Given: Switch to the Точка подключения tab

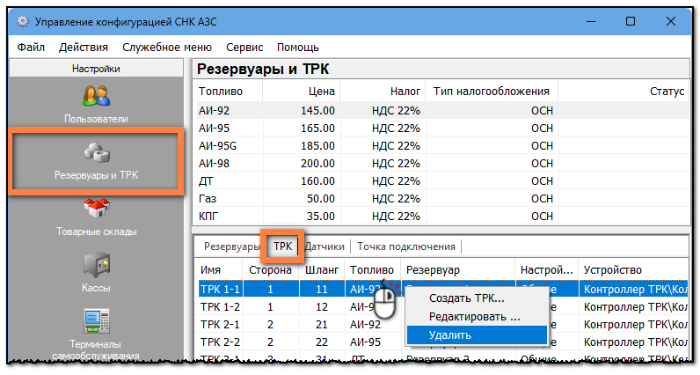Looking at the screenshot, I should pos(406,246).
